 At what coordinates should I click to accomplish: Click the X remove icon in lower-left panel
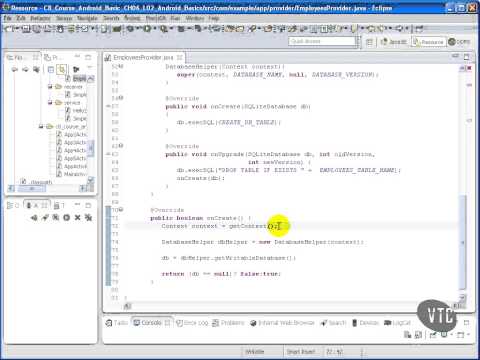tap(77, 218)
